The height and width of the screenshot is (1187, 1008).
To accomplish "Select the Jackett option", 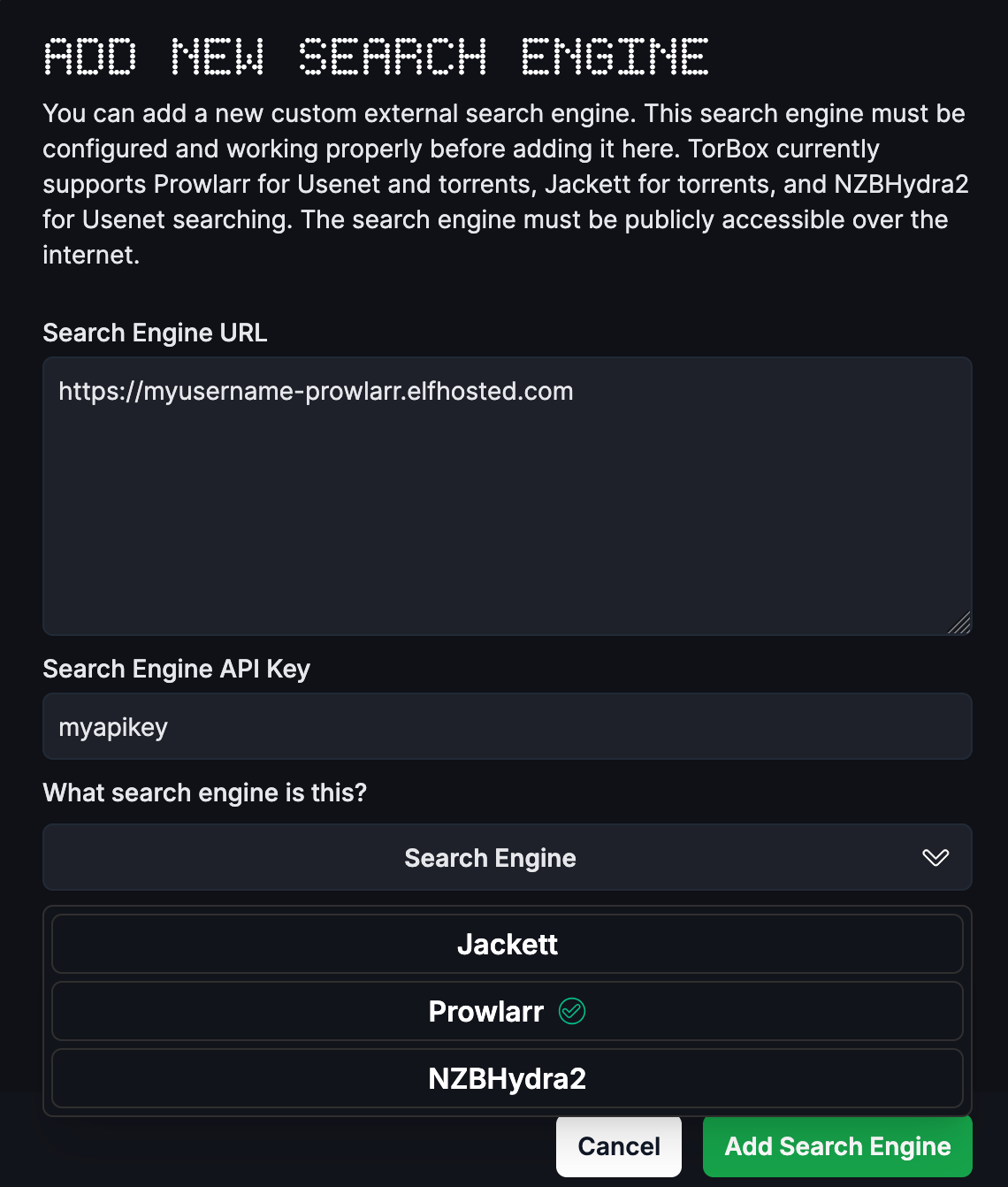I will click(508, 944).
